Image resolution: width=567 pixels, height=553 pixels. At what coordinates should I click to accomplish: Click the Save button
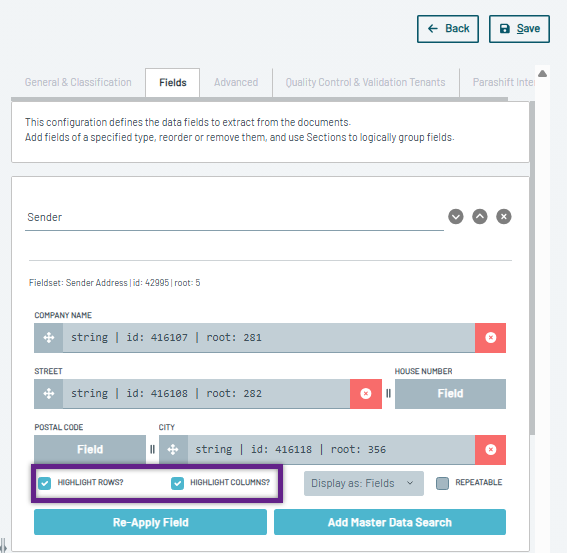click(519, 29)
